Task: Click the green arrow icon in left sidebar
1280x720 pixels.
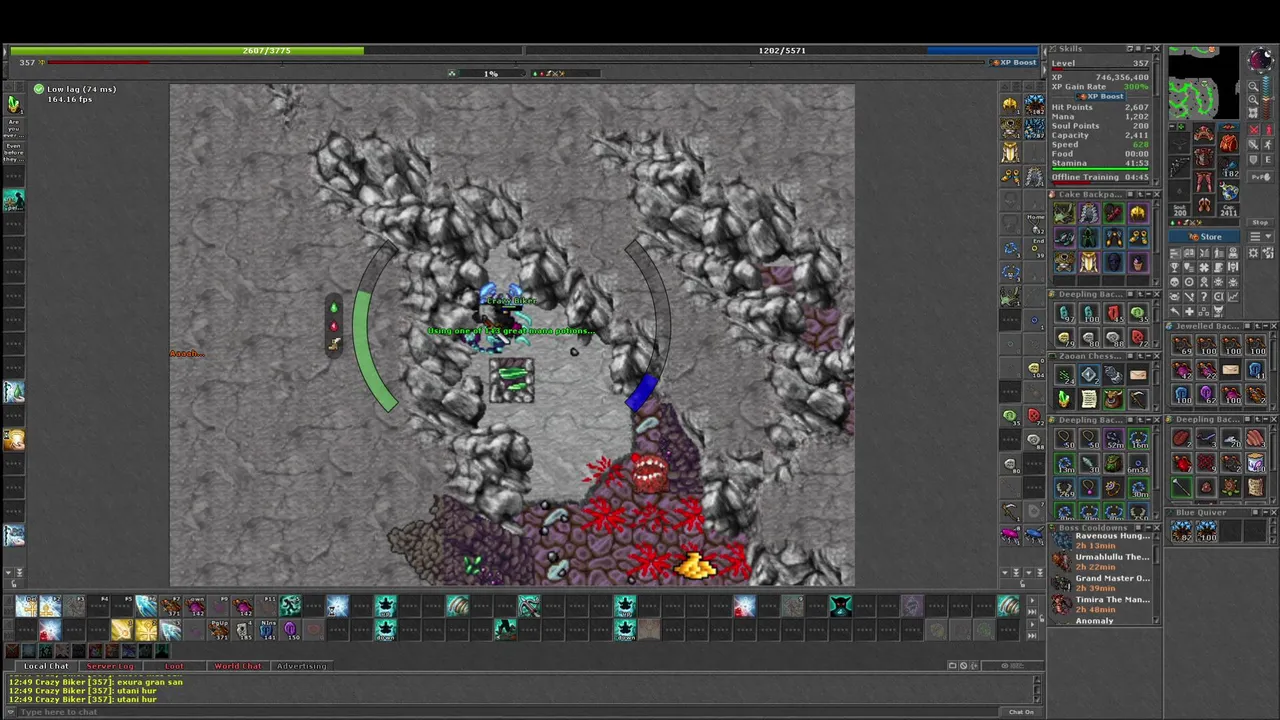Action: tap(13, 103)
